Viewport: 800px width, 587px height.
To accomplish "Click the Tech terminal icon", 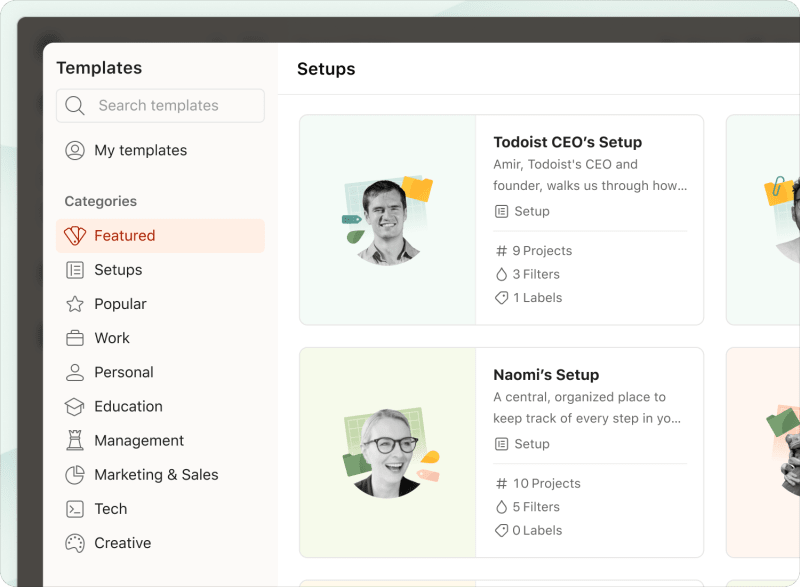I will point(75,508).
